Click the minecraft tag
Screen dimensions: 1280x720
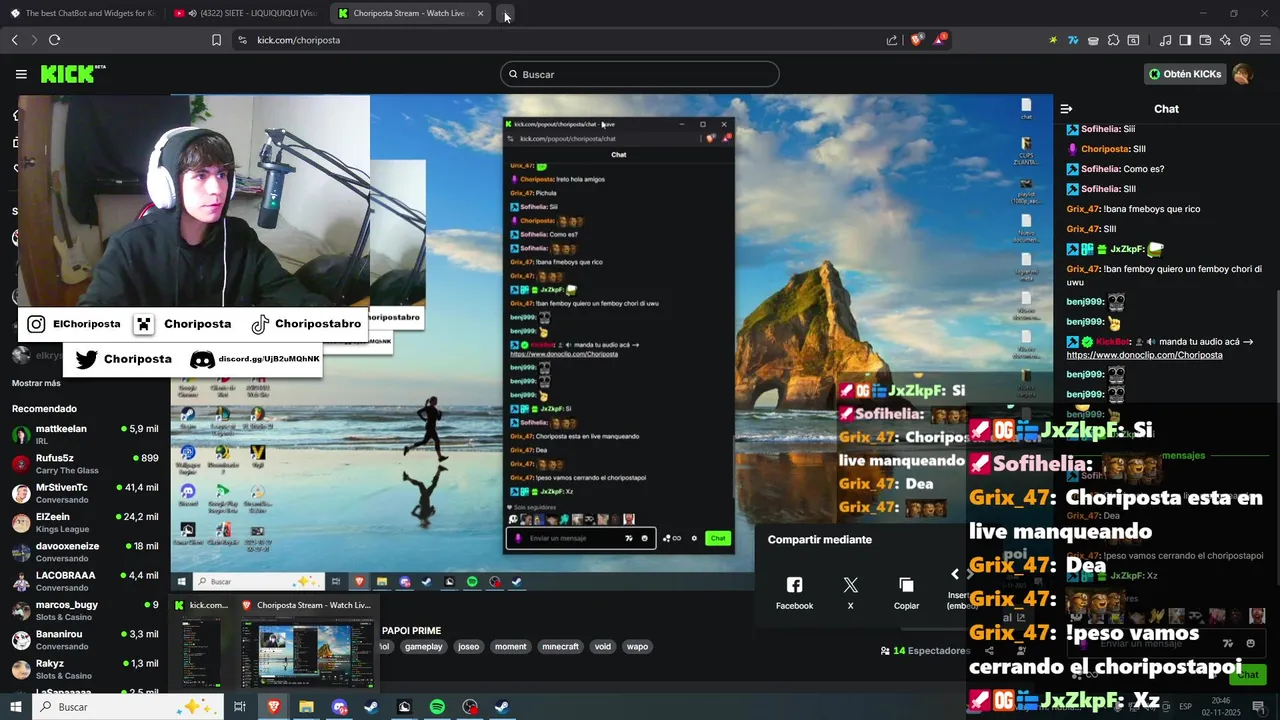(560, 647)
